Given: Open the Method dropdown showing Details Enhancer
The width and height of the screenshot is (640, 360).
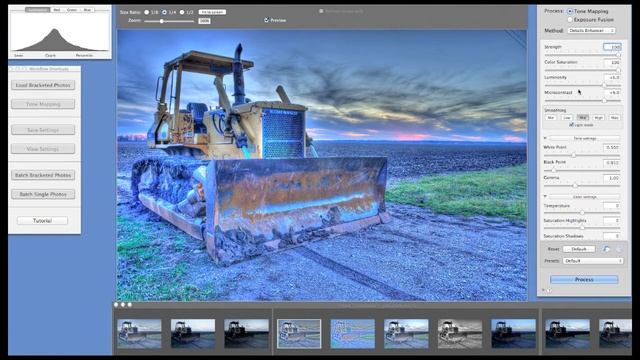Looking at the screenshot, I should click(x=591, y=31).
